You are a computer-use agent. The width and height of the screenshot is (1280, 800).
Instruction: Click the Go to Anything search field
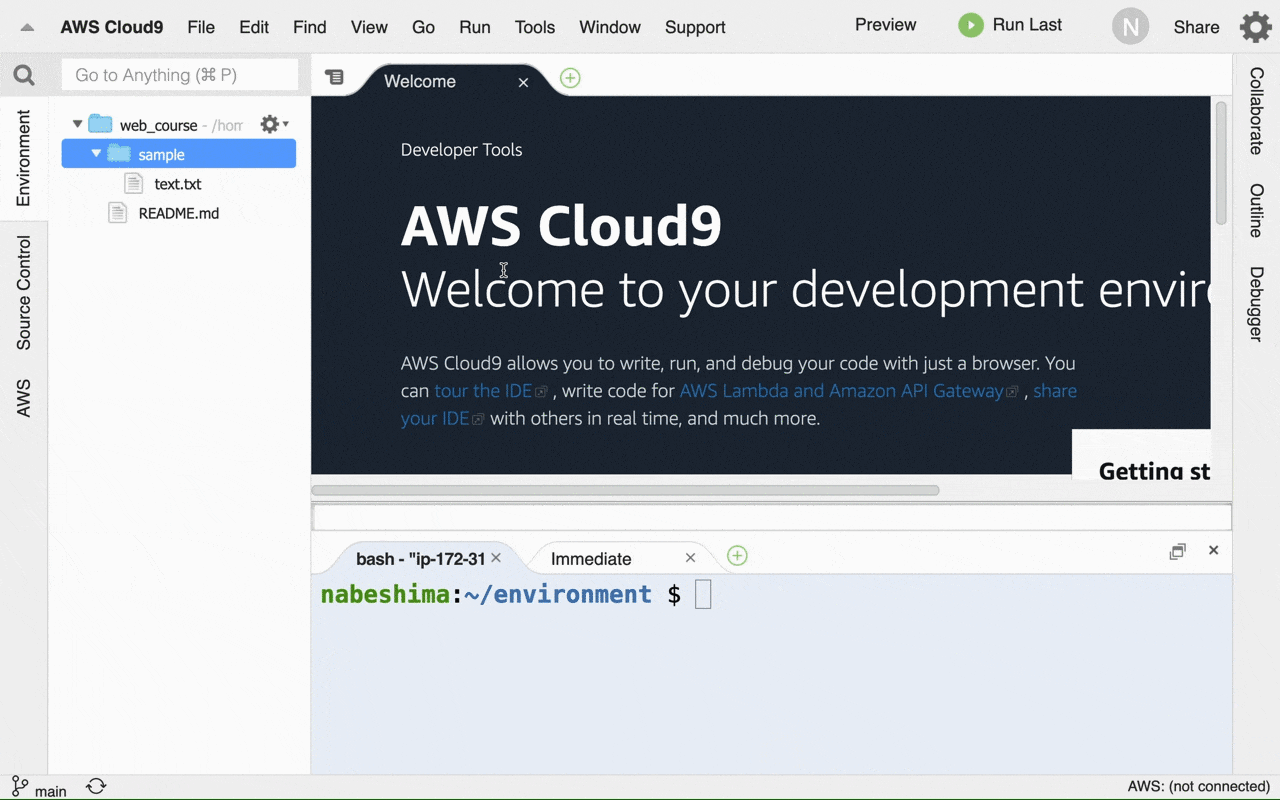(180, 75)
